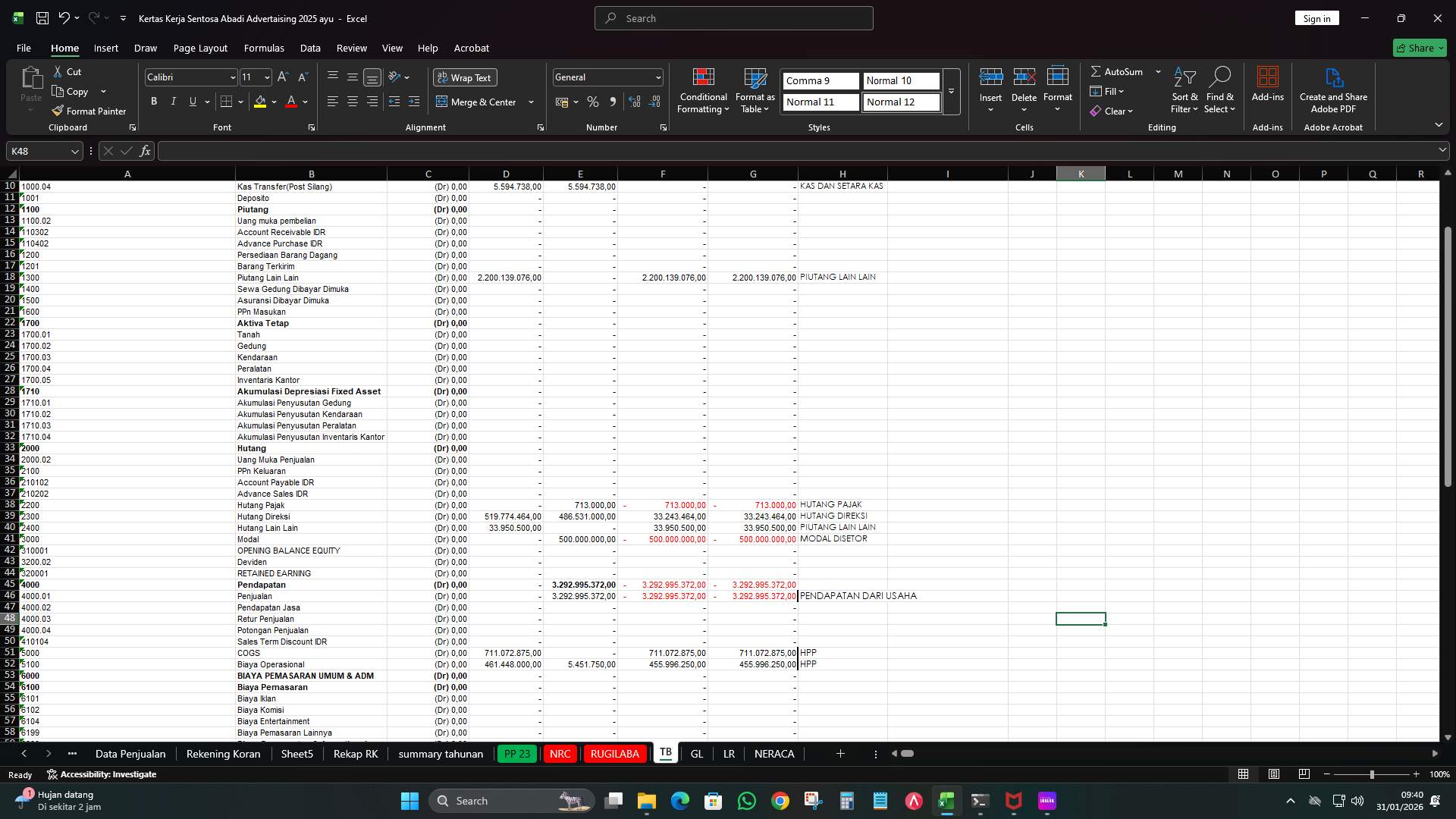Open the General number format dropdown

657,77
